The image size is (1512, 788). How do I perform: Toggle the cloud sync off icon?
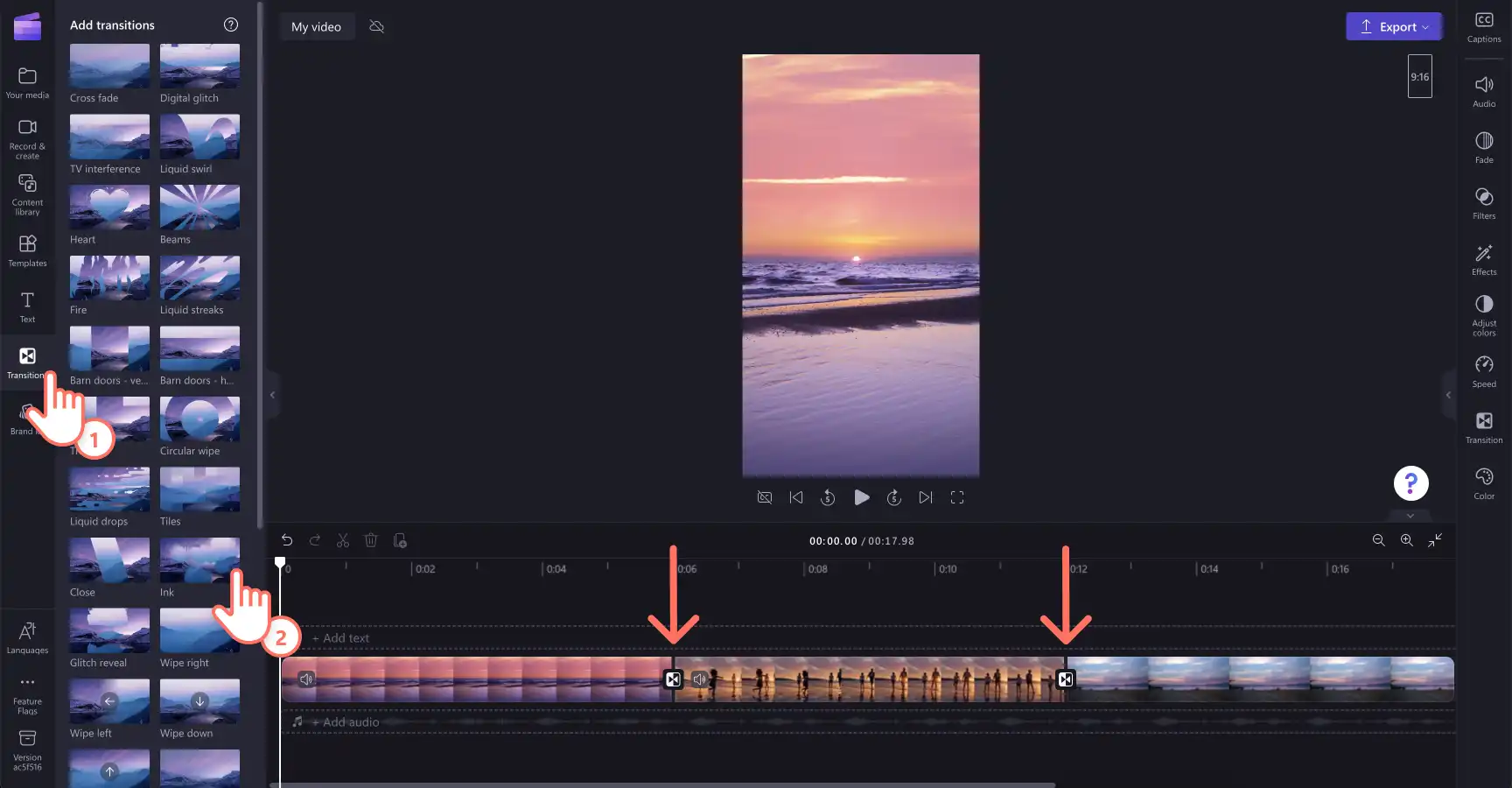[x=377, y=26]
